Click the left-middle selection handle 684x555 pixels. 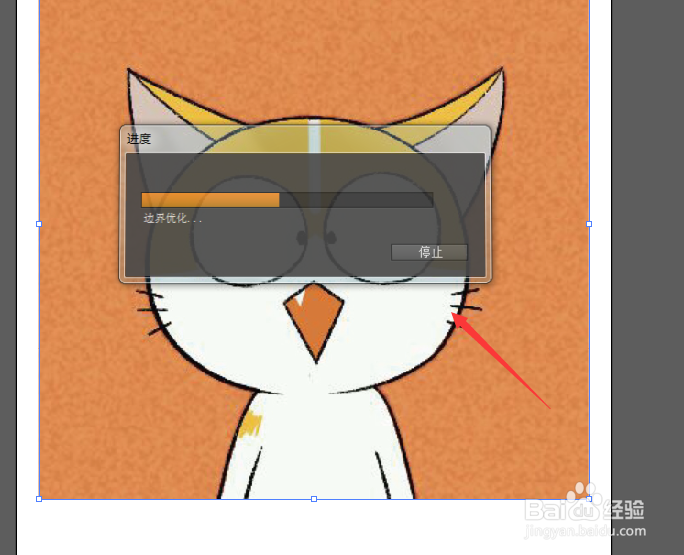[x=39, y=224]
